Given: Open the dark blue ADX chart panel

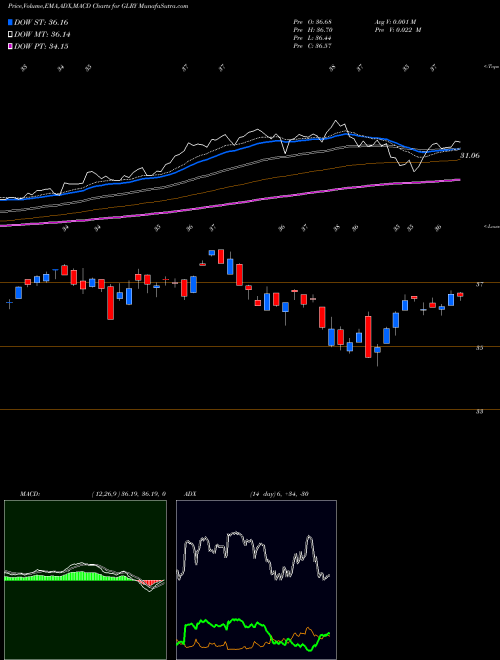Looking at the screenshot, I should pyautogui.click(x=256, y=580).
